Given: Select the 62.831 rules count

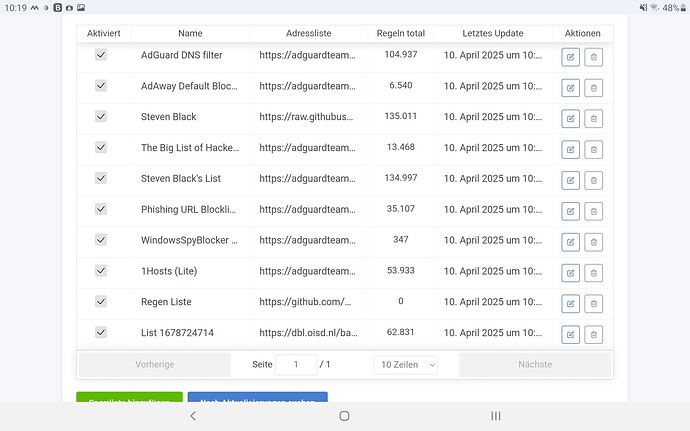Looking at the screenshot, I should click(400, 332).
